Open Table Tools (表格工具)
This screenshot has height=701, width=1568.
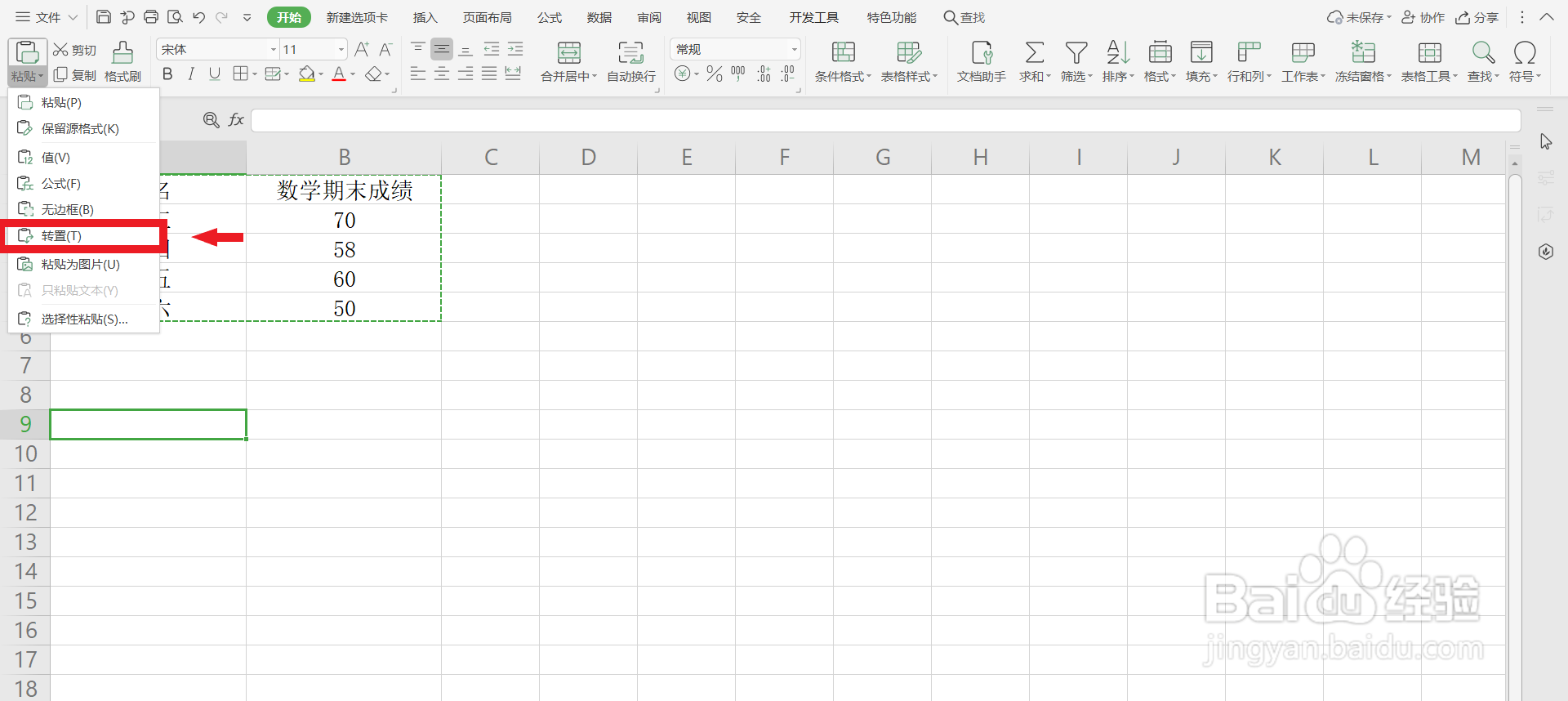(1430, 61)
